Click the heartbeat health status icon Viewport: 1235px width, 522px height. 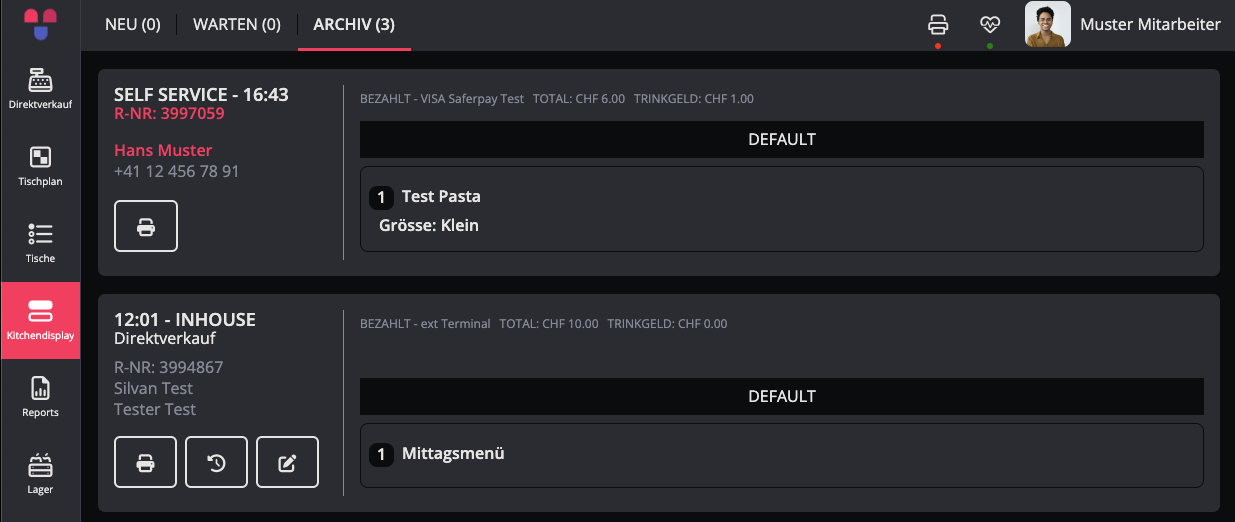pyautogui.click(x=990, y=24)
